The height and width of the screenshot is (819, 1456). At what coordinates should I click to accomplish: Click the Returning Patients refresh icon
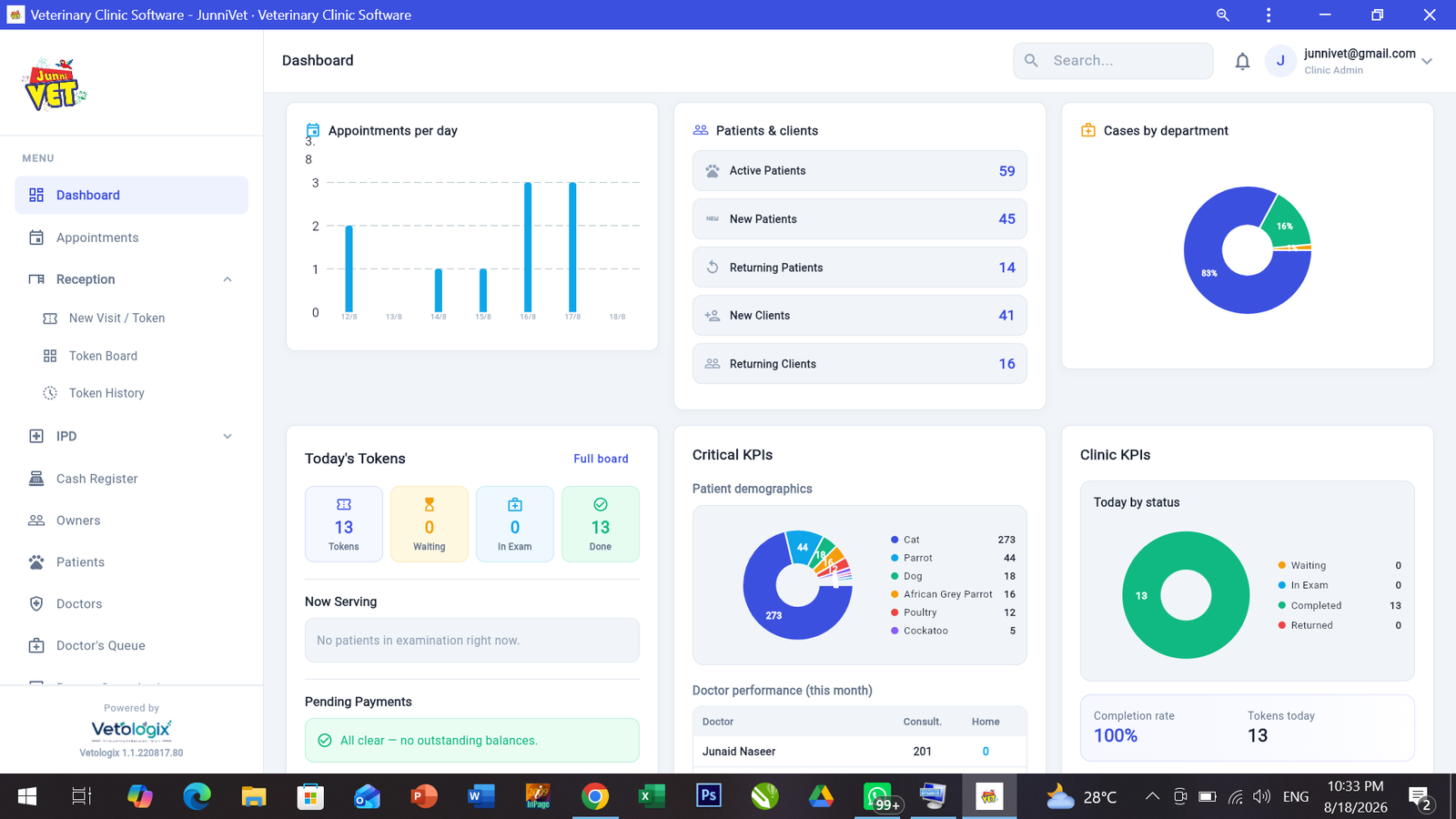pyautogui.click(x=713, y=267)
